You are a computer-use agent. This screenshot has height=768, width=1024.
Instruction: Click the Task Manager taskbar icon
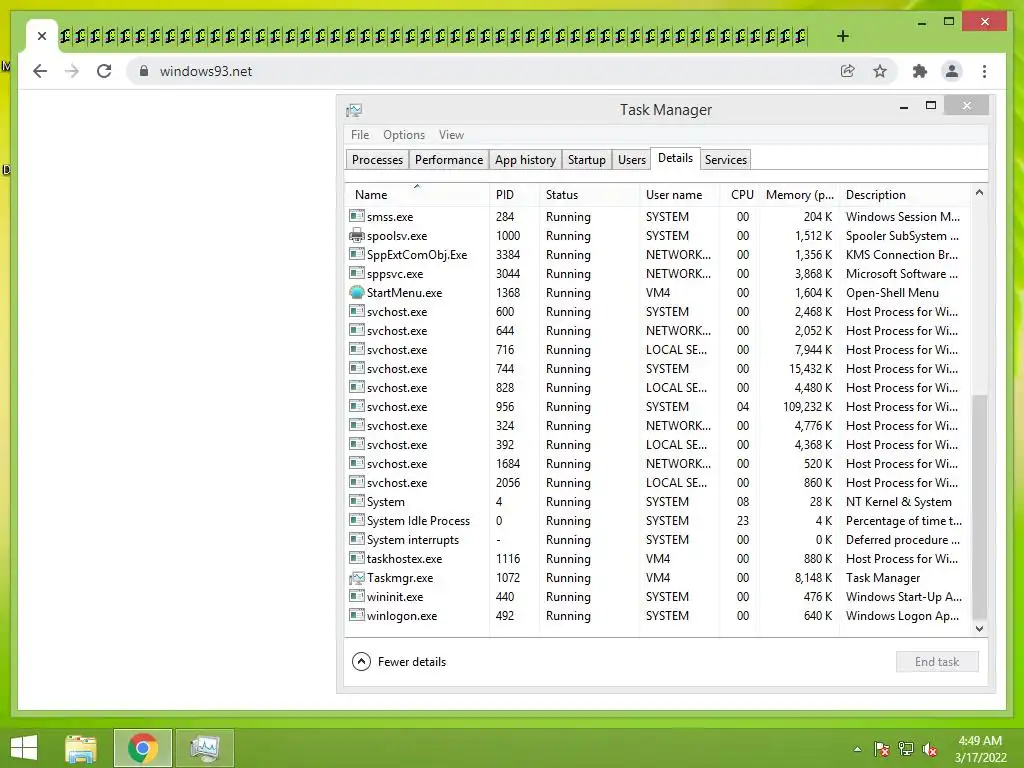[204, 748]
